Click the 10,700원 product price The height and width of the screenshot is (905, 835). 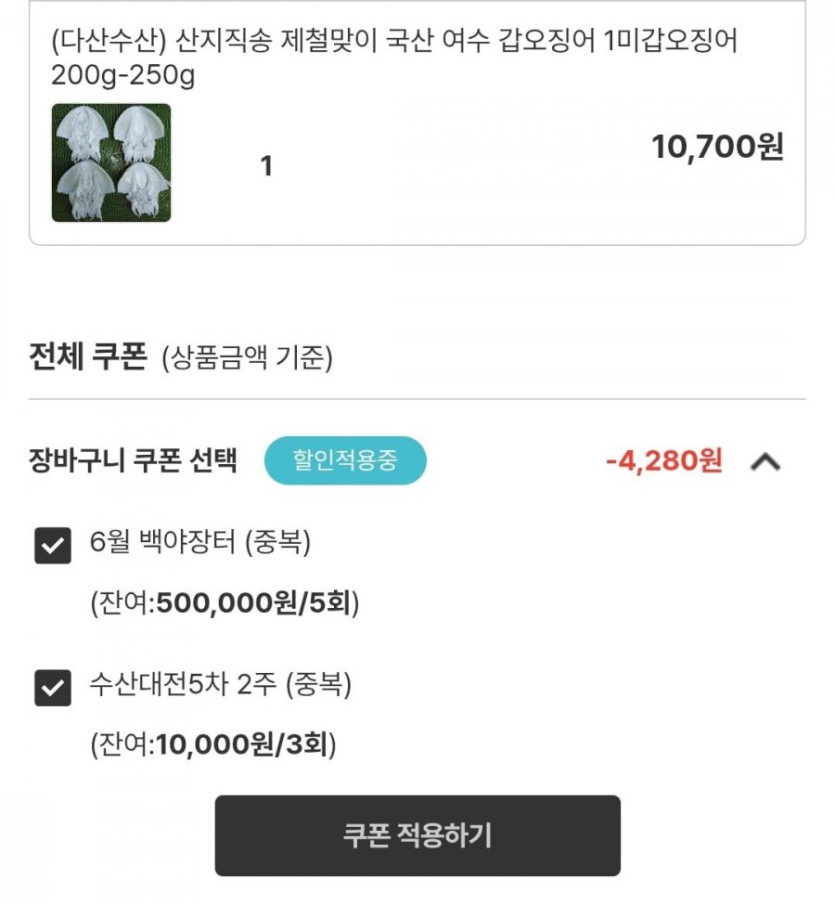(x=716, y=147)
